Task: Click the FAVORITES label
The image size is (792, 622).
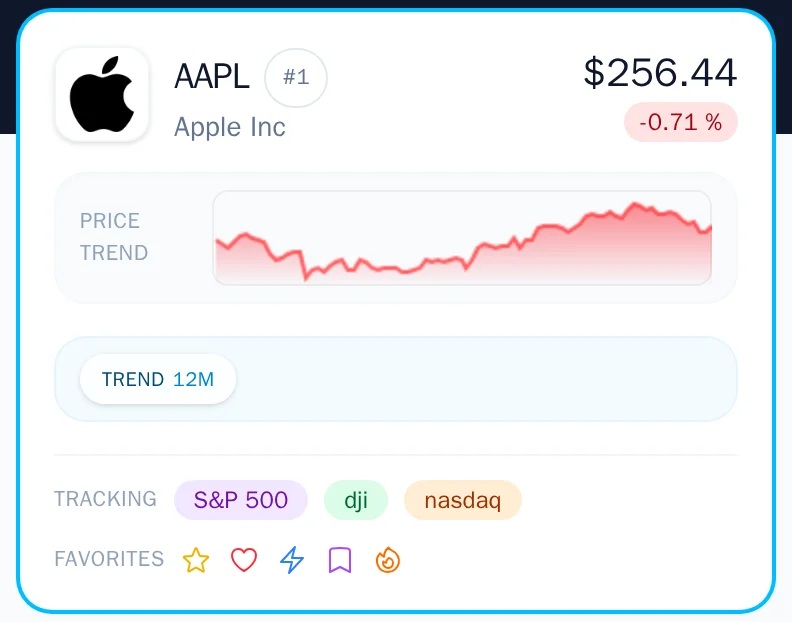Action: pos(109,559)
